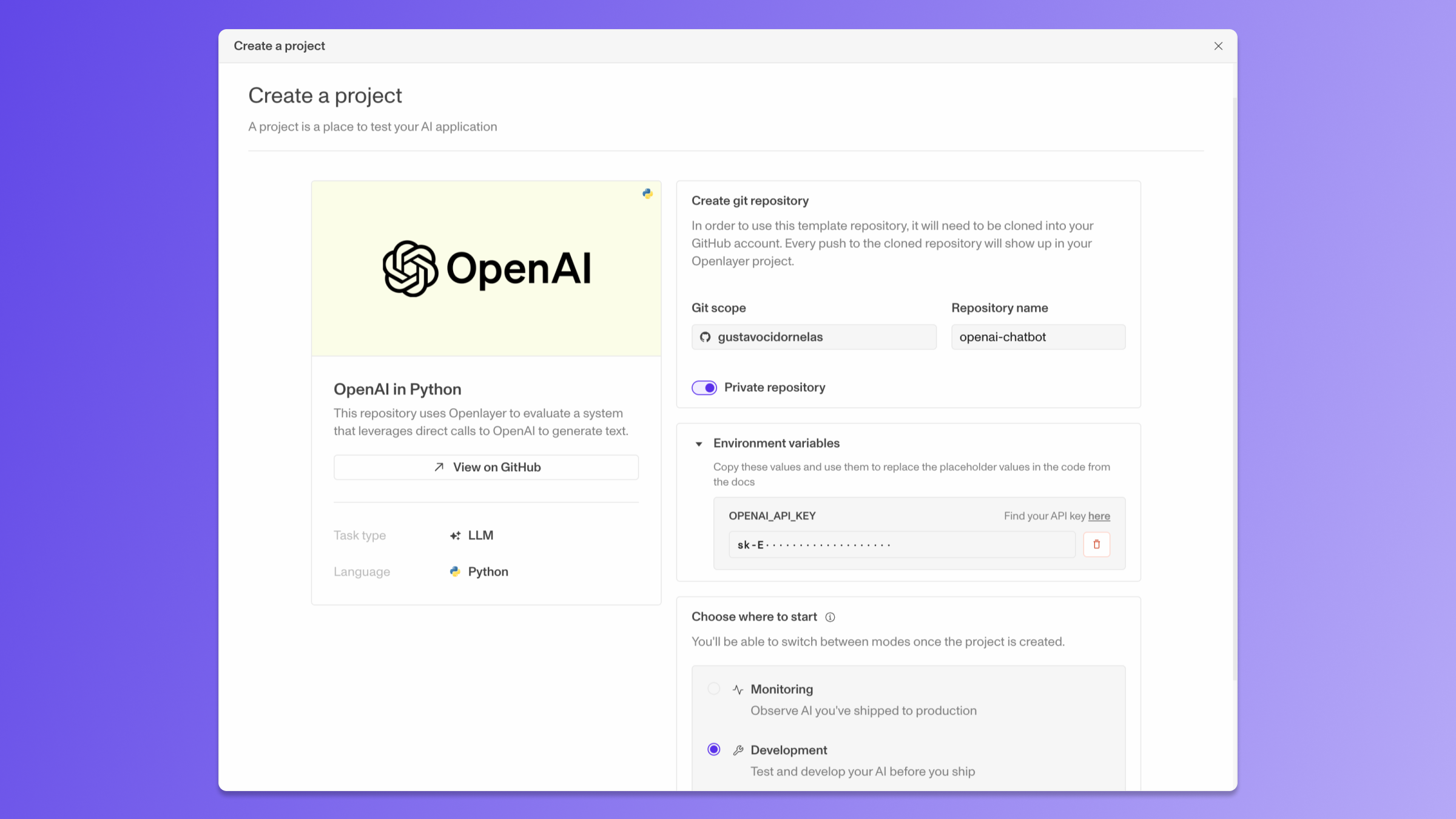Click the OPENAI_API_KEY value field
The image size is (1456, 819).
pos(902,545)
